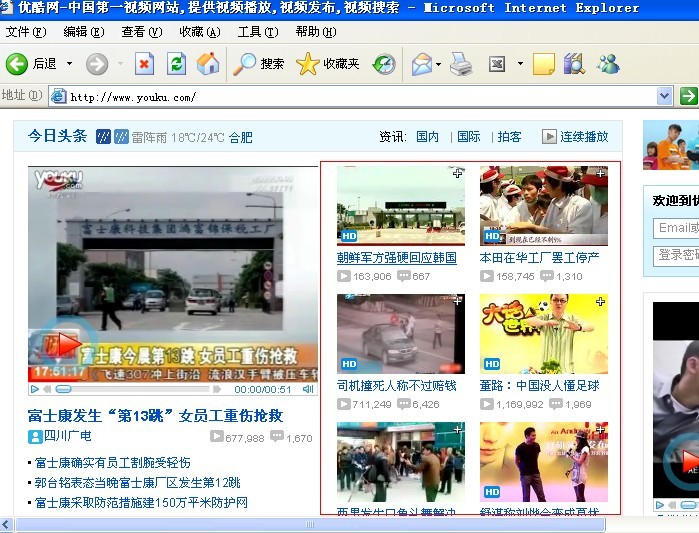The image size is (699, 533).
Task: Open the Back button history dropdown
Action: pos(69,64)
